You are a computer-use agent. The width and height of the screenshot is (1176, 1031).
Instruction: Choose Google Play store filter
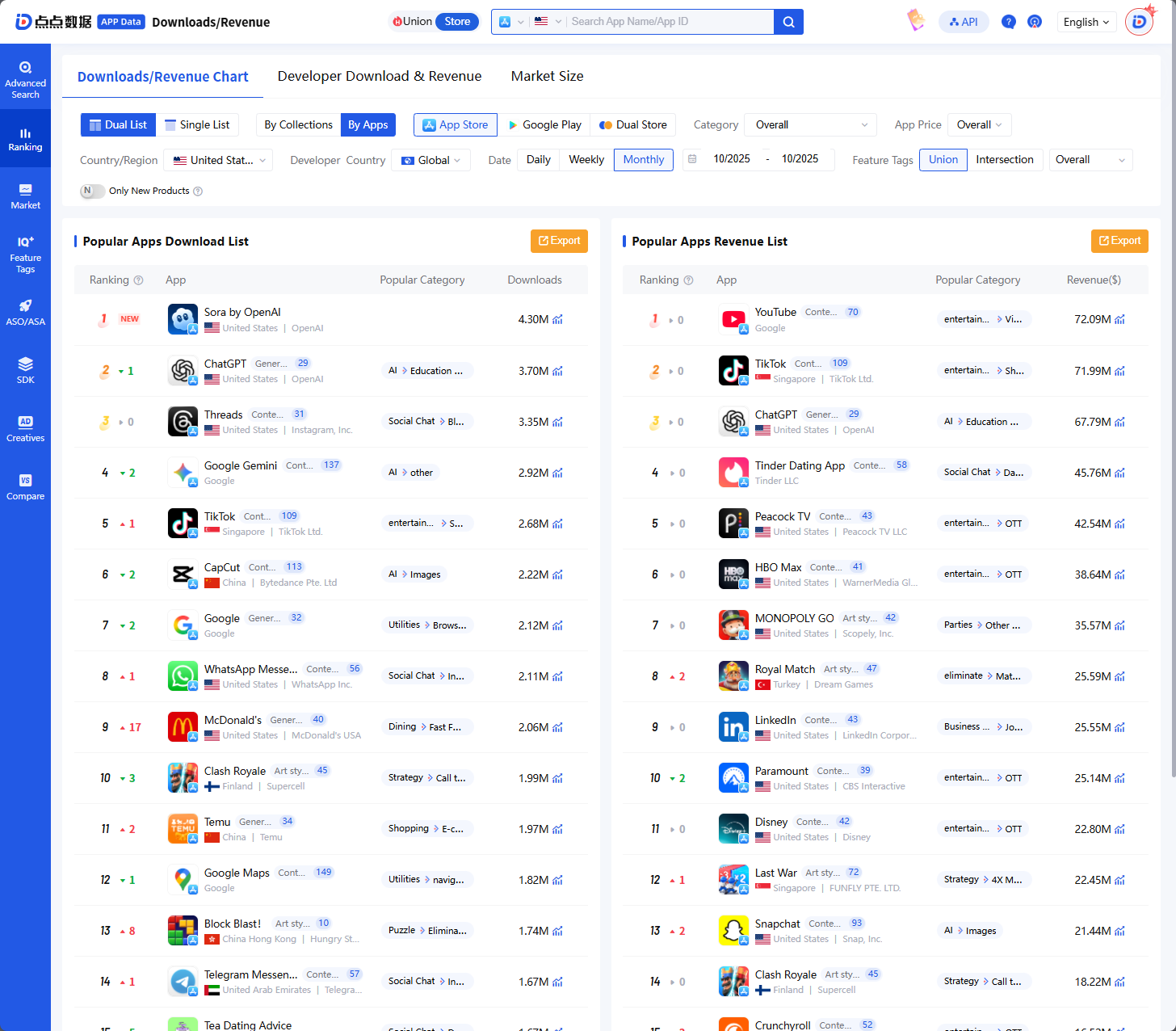click(544, 124)
